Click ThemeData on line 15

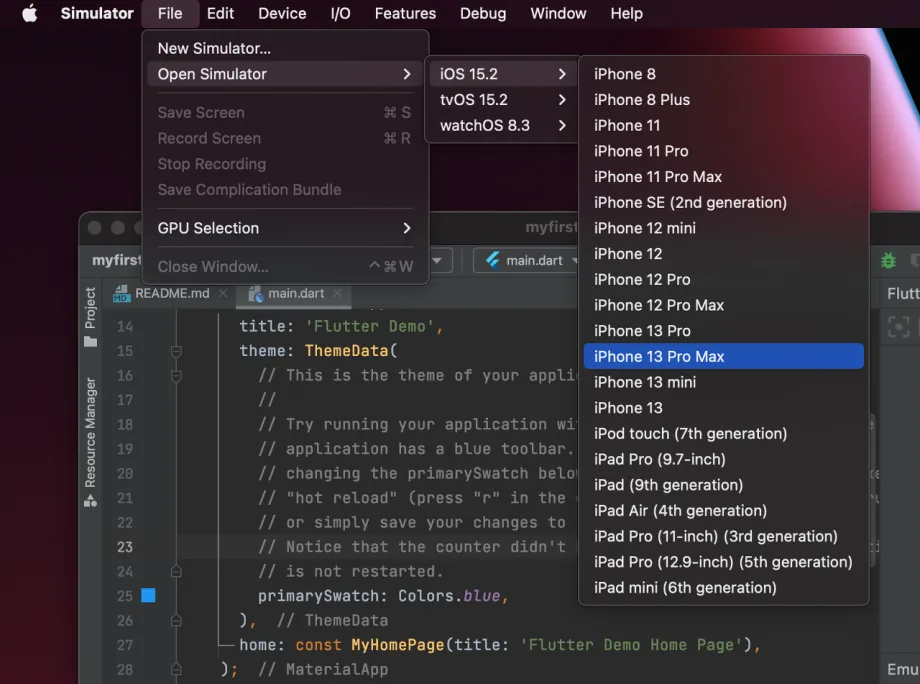(x=346, y=351)
